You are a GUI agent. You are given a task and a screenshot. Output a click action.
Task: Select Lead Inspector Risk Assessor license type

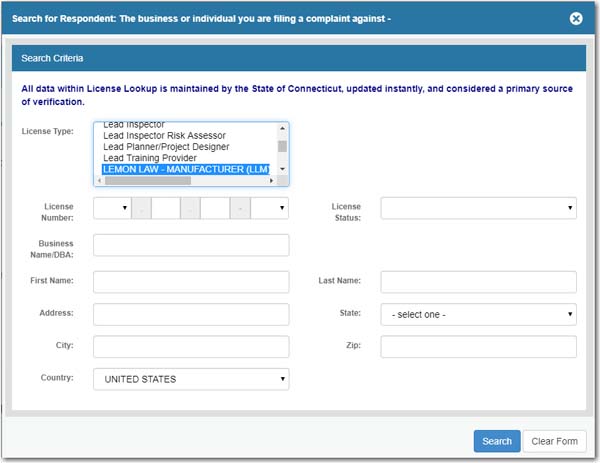164,135
